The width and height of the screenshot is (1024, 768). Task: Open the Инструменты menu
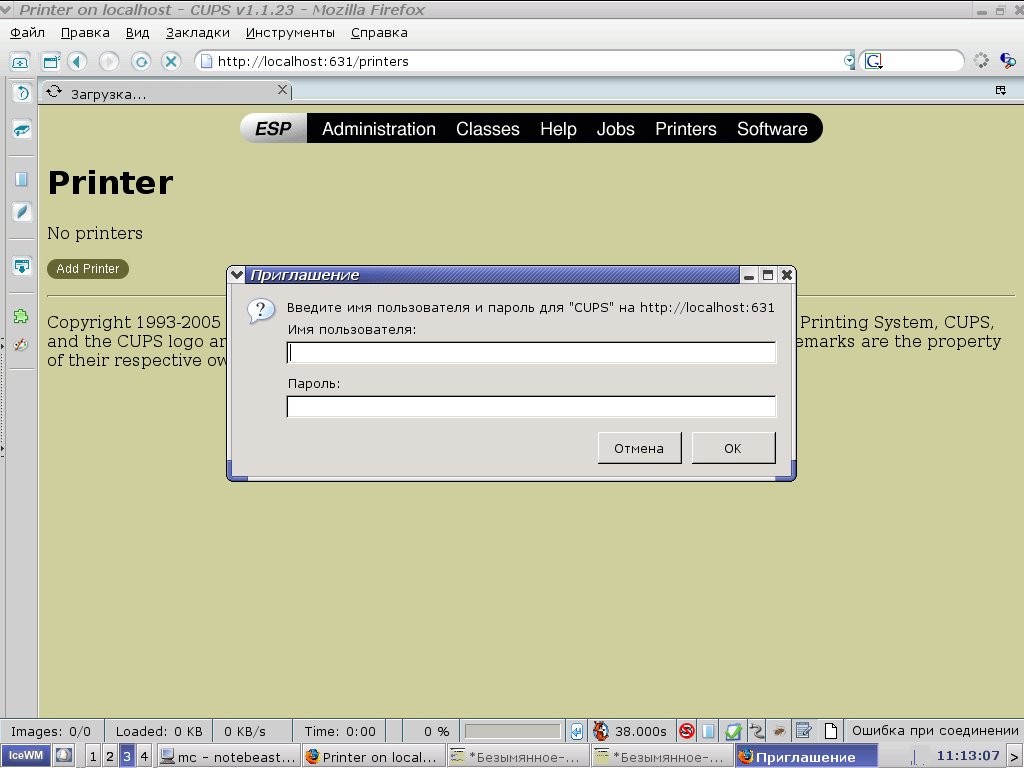(x=290, y=33)
